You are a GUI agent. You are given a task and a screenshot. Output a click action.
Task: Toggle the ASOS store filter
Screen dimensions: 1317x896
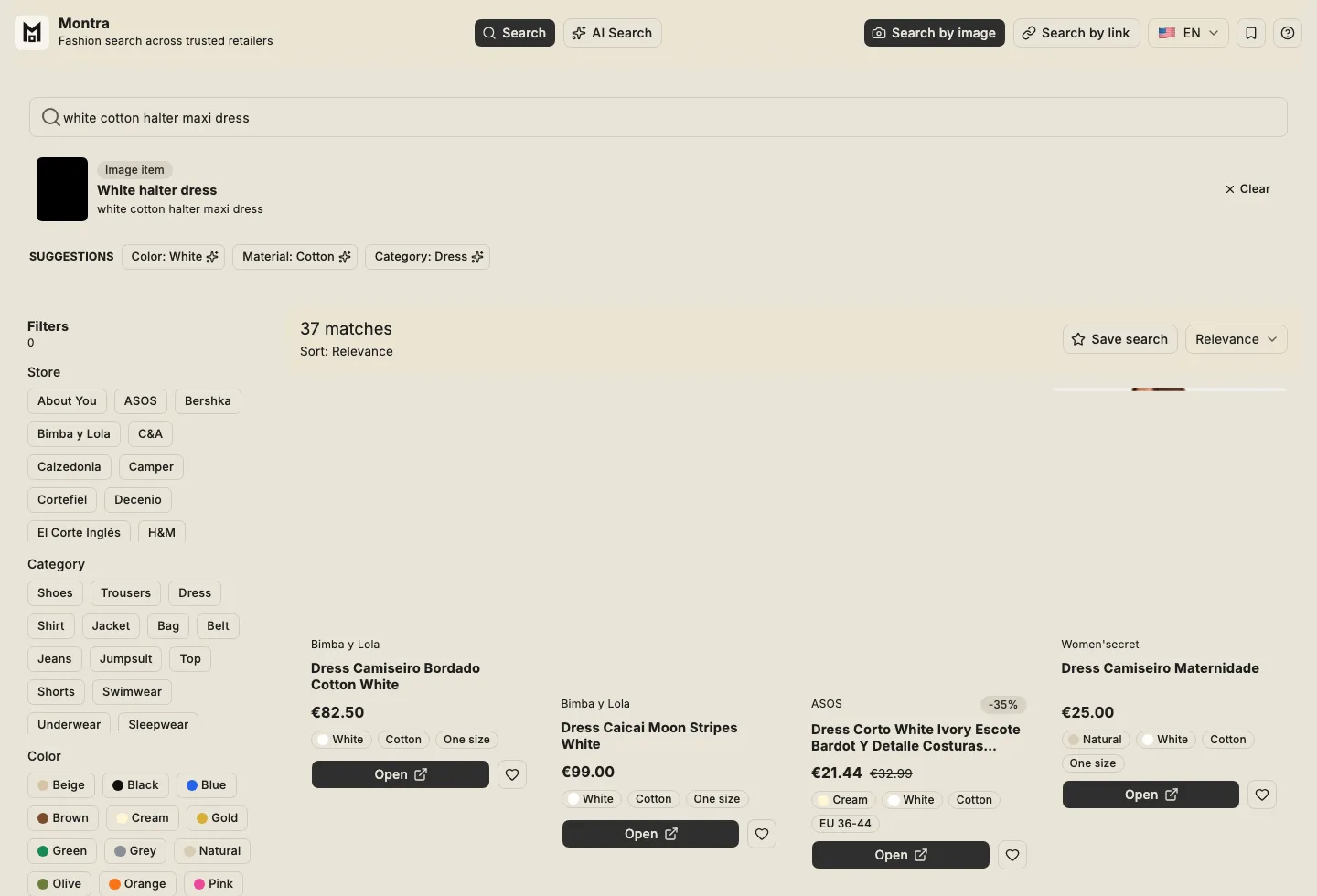141,401
